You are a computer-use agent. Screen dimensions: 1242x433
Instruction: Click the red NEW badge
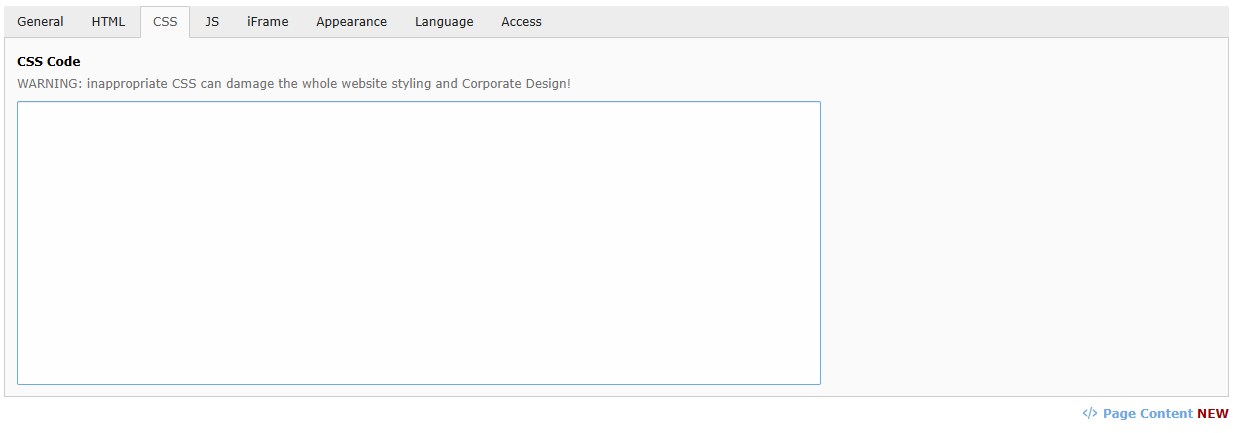point(1213,413)
